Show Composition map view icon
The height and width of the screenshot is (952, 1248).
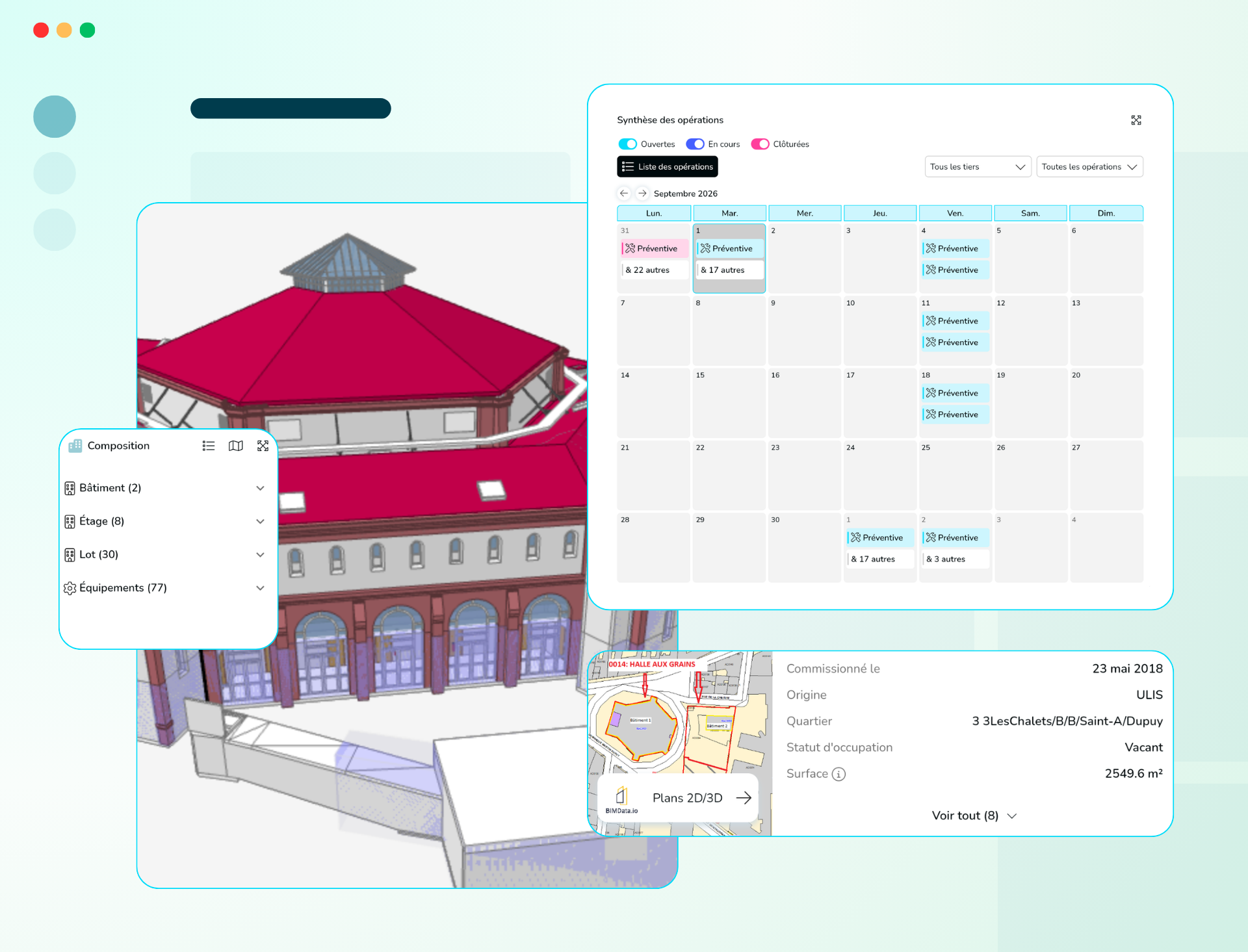pyautogui.click(x=236, y=446)
